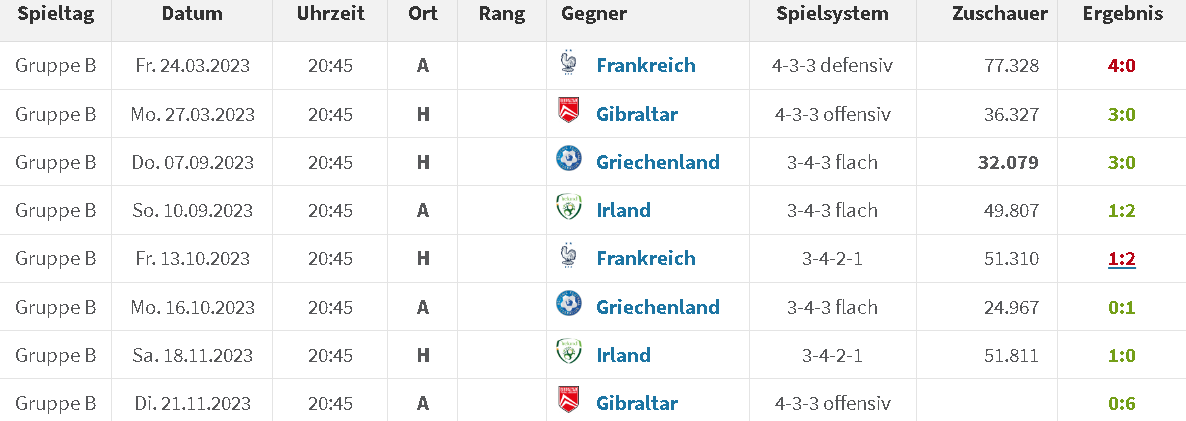Image resolution: width=1186 pixels, height=421 pixels.
Task: Open the 0:6 result against Gibraltar
Action: [1122, 404]
